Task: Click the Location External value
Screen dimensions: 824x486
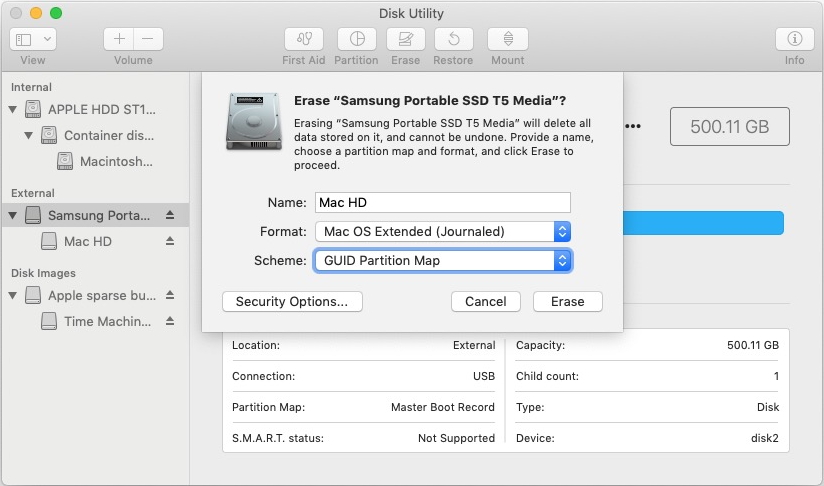Action: [474, 345]
